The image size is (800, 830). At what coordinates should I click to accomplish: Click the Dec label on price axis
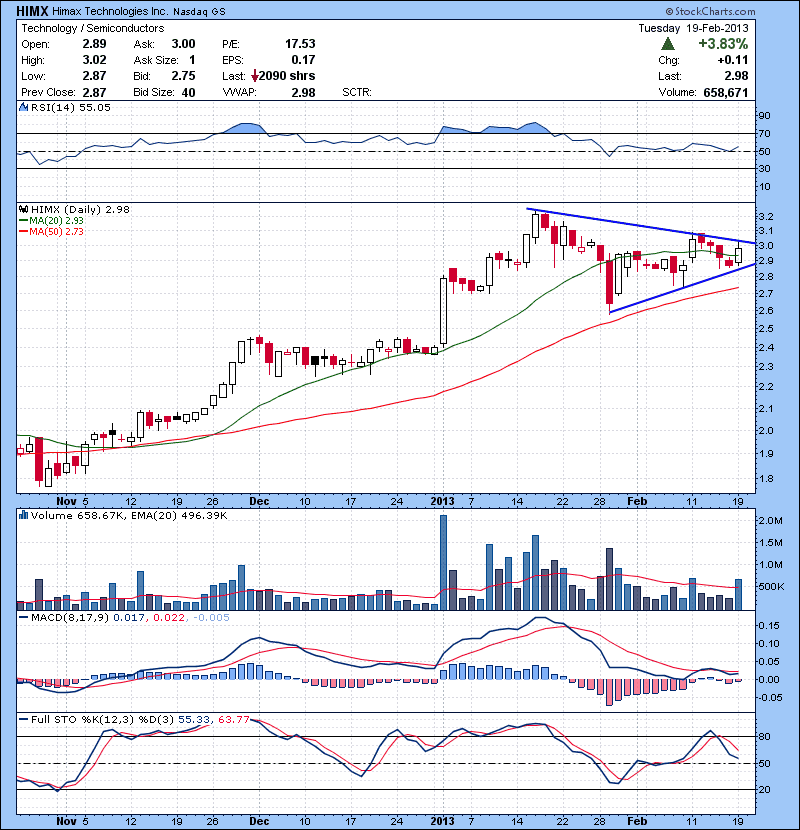259,501
